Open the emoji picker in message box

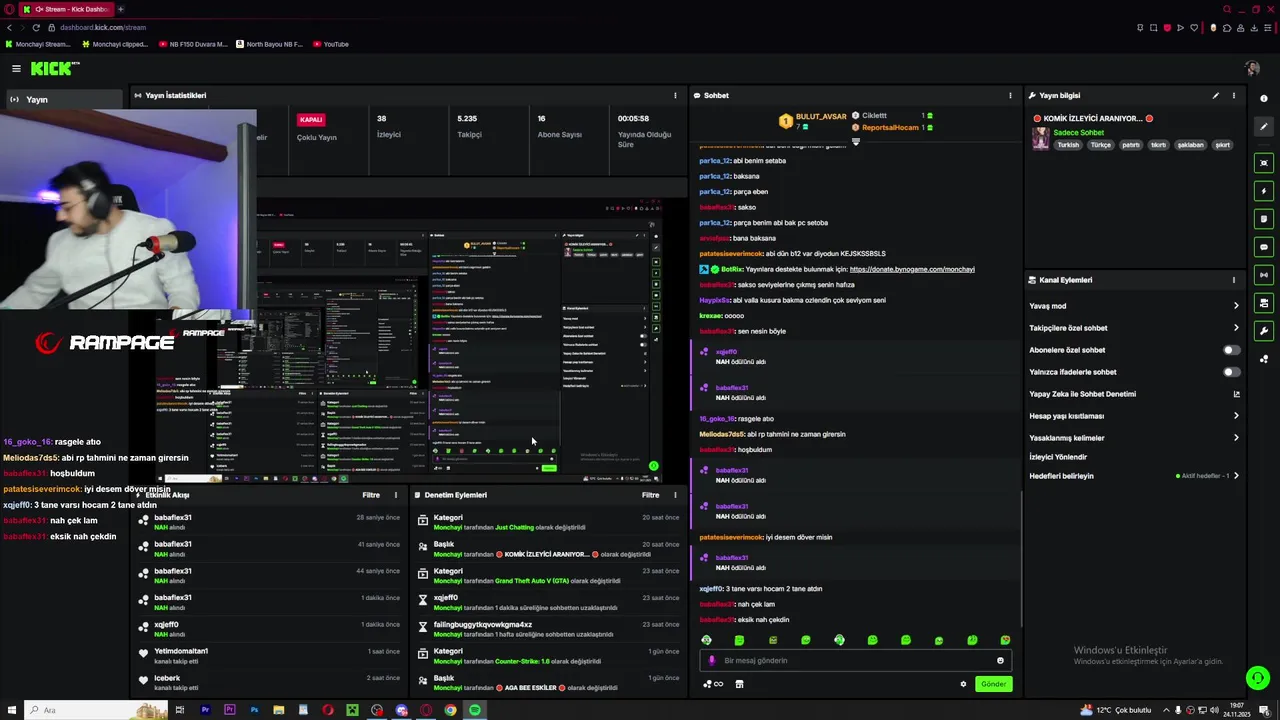tap(1000, 660)
